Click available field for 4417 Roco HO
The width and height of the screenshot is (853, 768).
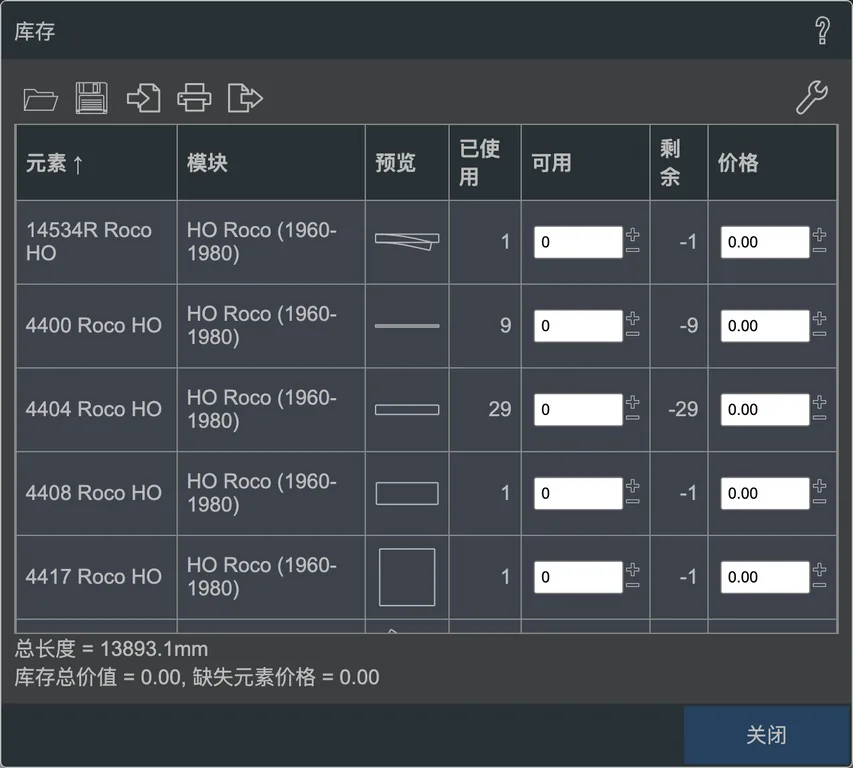coord(578,577)
